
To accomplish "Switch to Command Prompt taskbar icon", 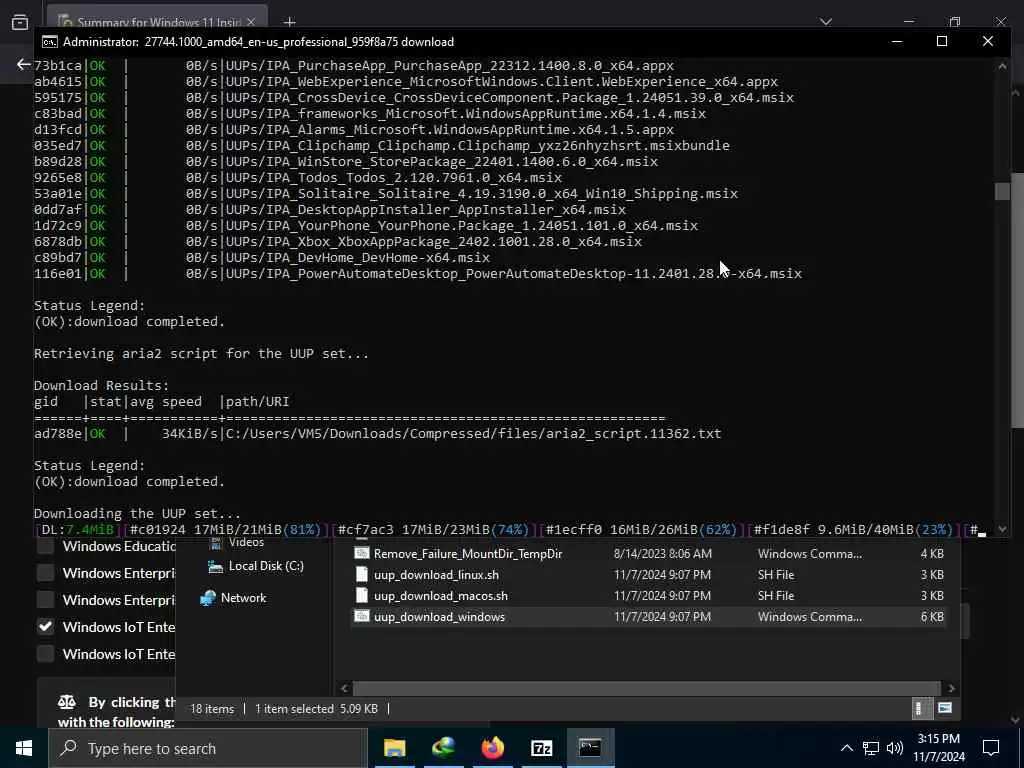I will [590, 748].
